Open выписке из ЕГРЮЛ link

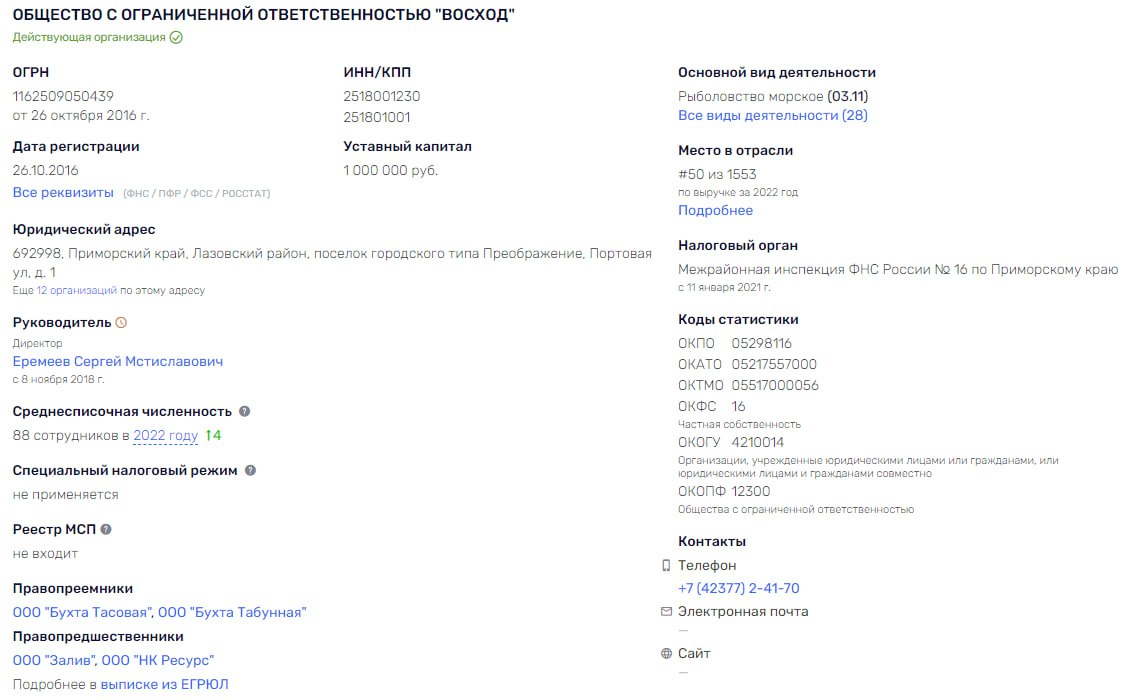click(164, 684)
